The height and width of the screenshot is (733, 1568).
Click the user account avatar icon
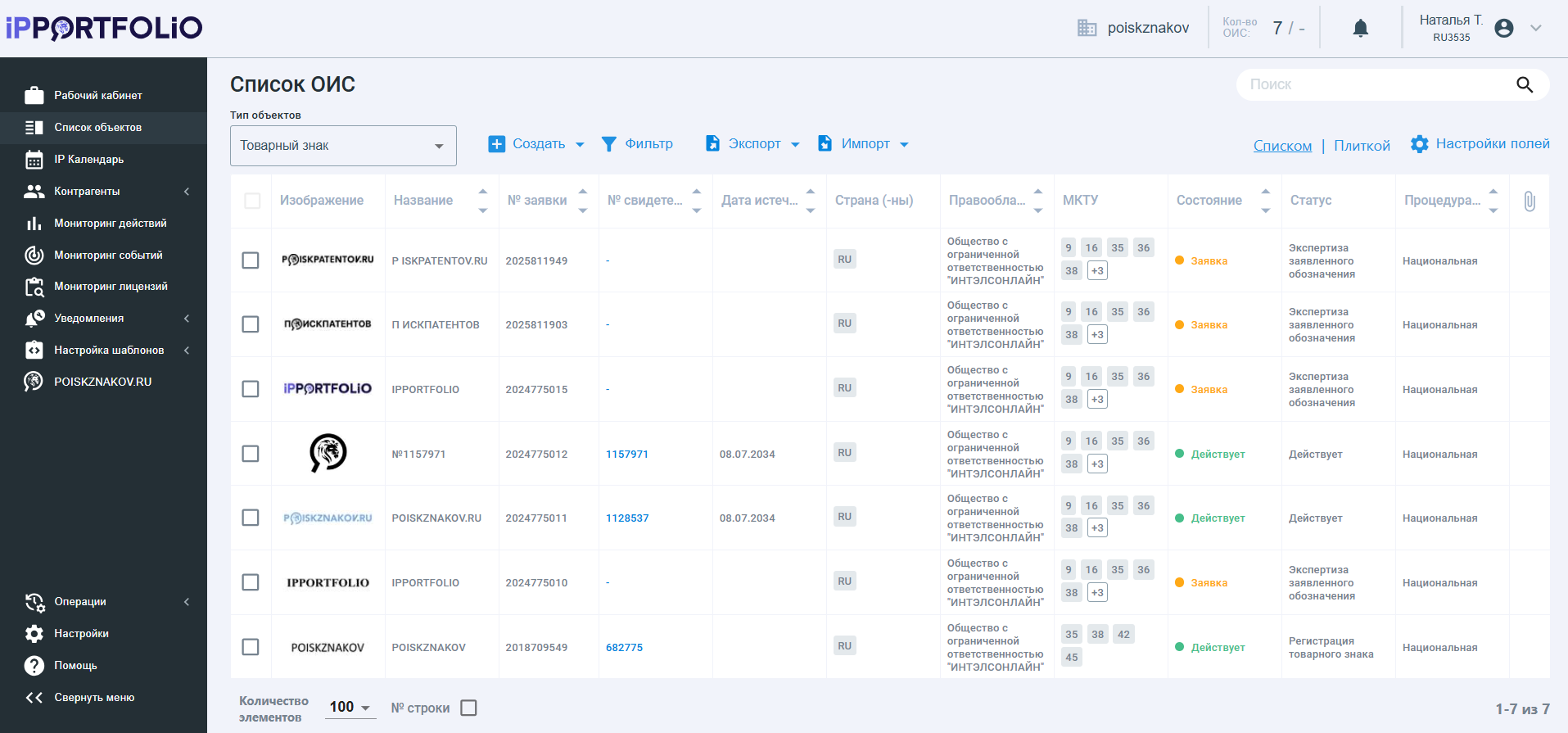[x=1503, y=29]
